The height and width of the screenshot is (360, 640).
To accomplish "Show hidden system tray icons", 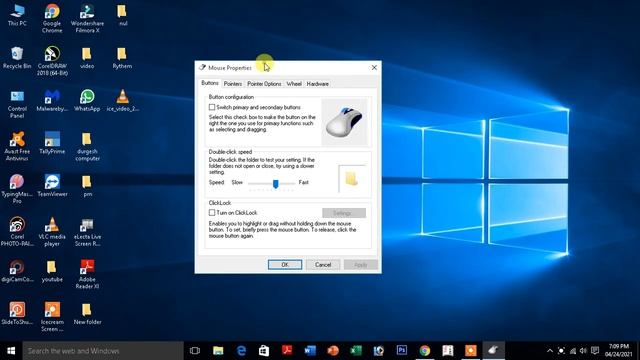I will [x=550, y=351].
